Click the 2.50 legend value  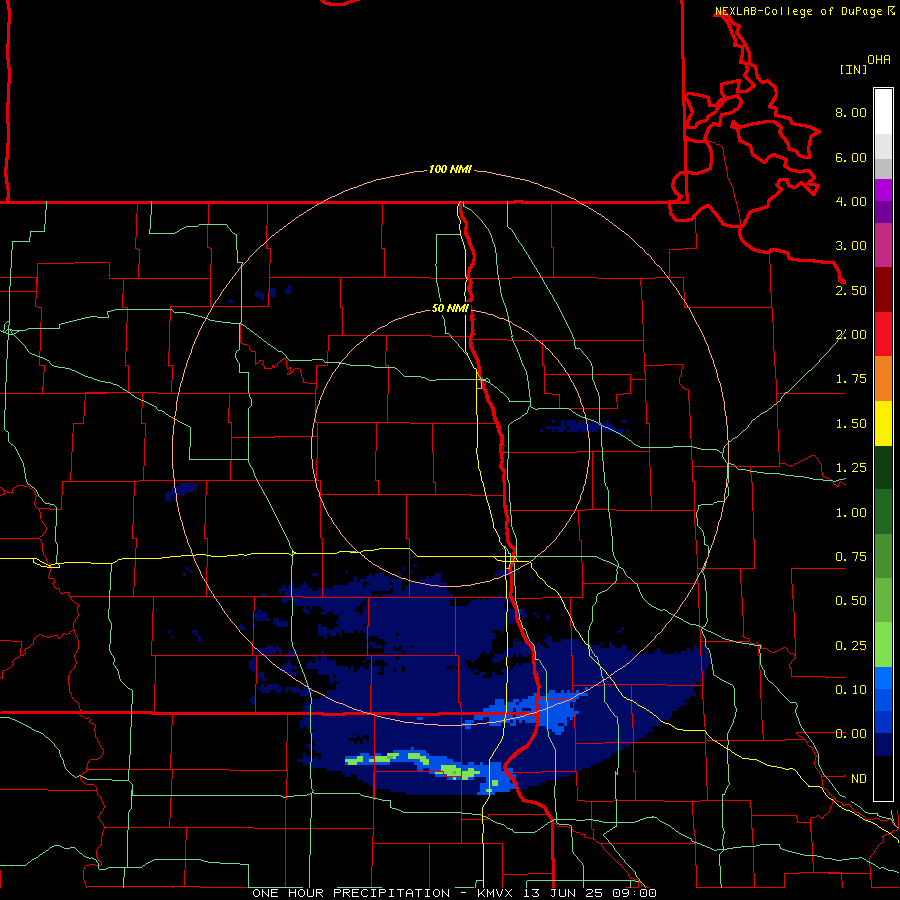tap(851, 290)
